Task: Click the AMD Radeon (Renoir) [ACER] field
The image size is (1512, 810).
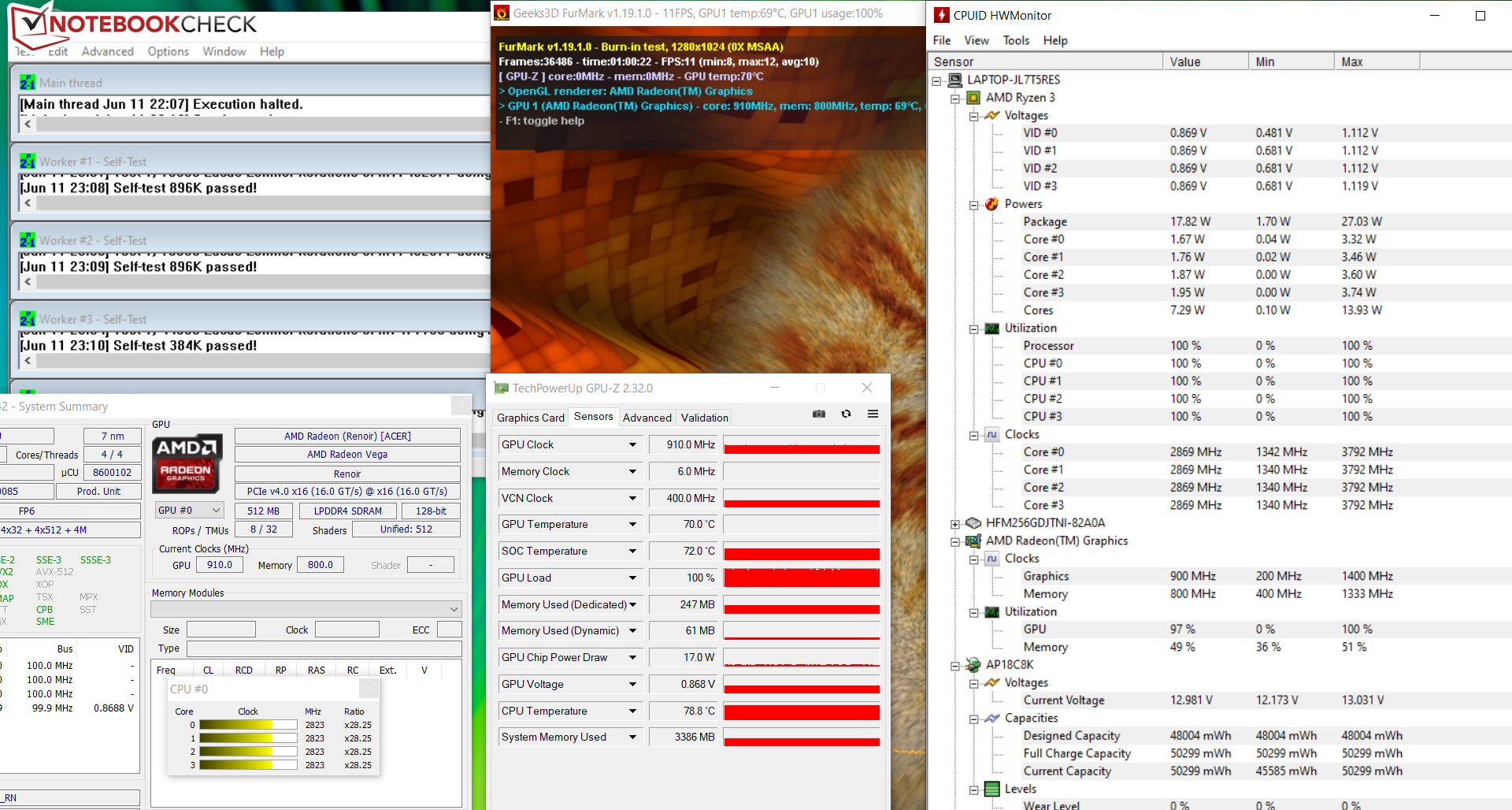Action: coord(347,436)
